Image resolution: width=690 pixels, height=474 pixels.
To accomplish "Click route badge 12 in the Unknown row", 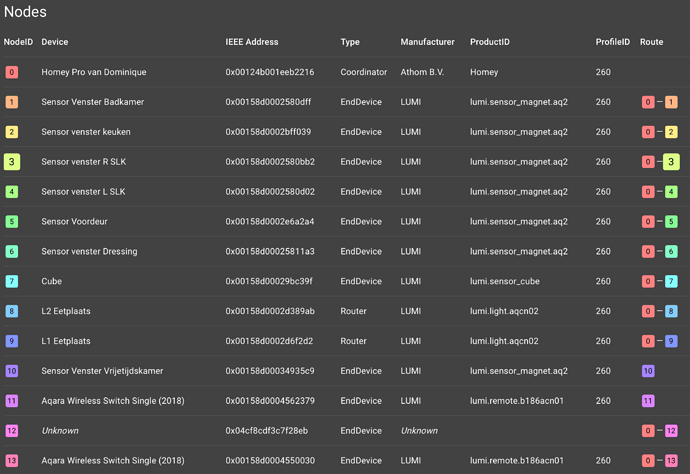I will 671,431.
